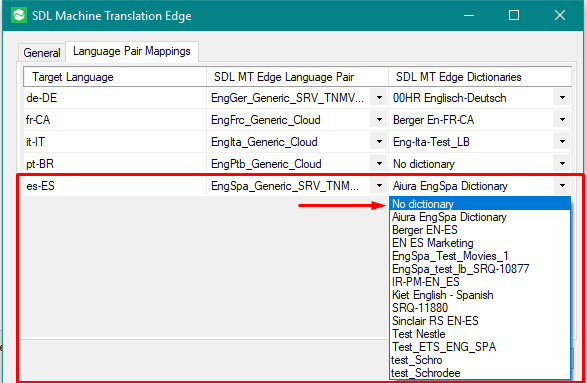The height and width of the screenshot is (383, 587).
Task: Switch to the General tab
Action: point(42,52)
